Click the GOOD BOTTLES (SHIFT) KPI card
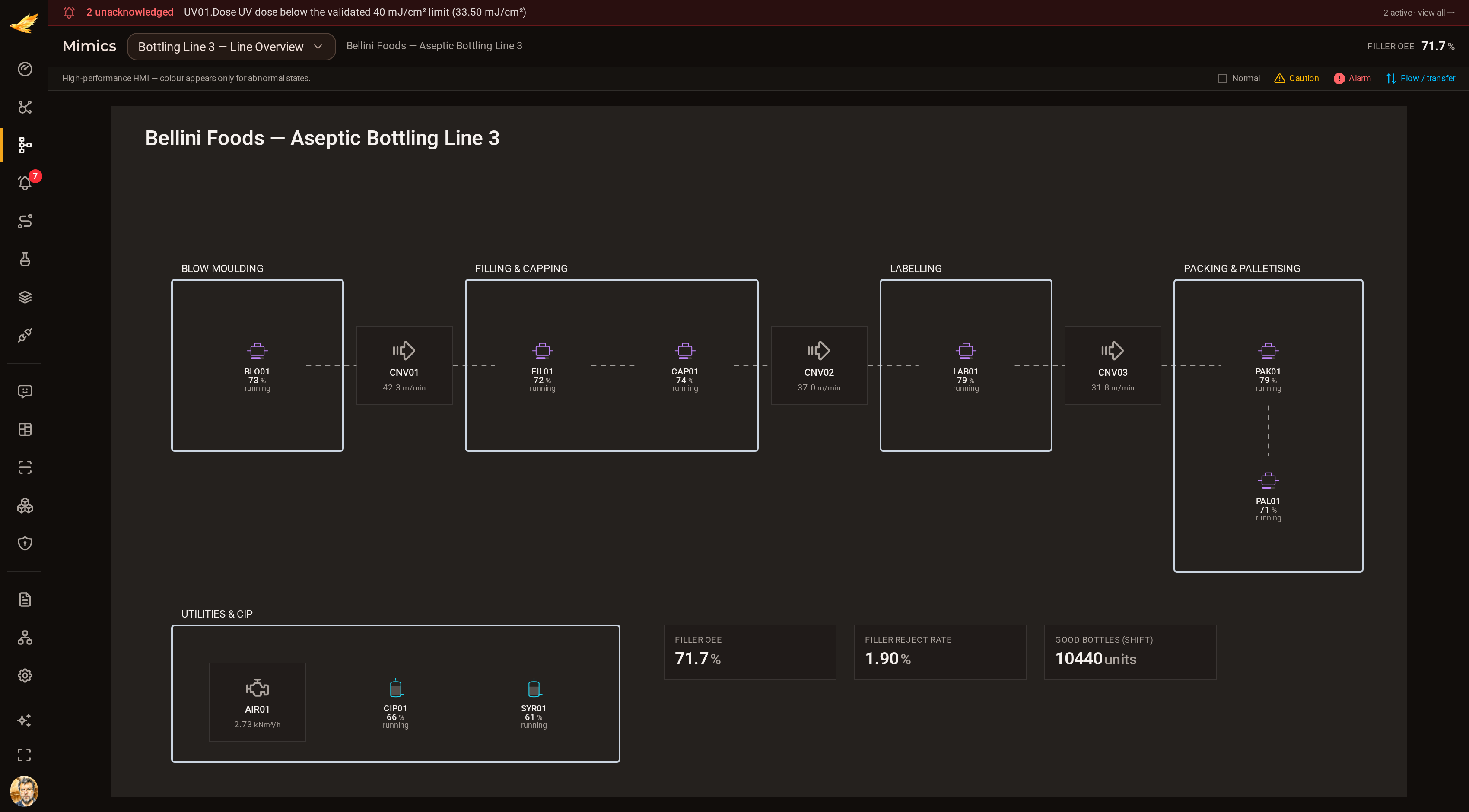The image size is (1469, 812). coord(1130,652)
